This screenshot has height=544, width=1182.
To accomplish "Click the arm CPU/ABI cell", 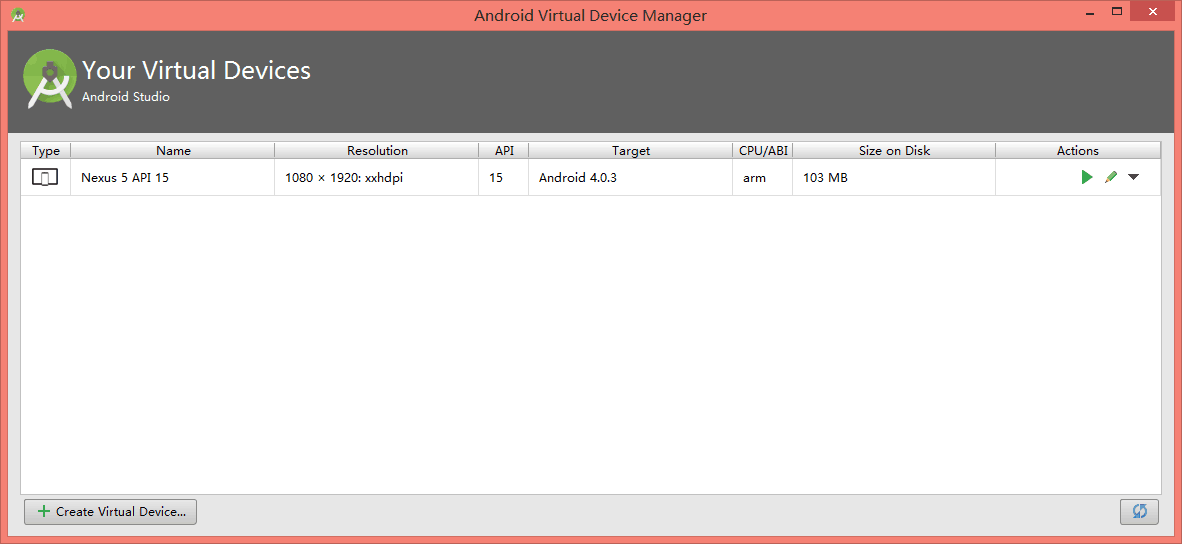I will 763,178.
